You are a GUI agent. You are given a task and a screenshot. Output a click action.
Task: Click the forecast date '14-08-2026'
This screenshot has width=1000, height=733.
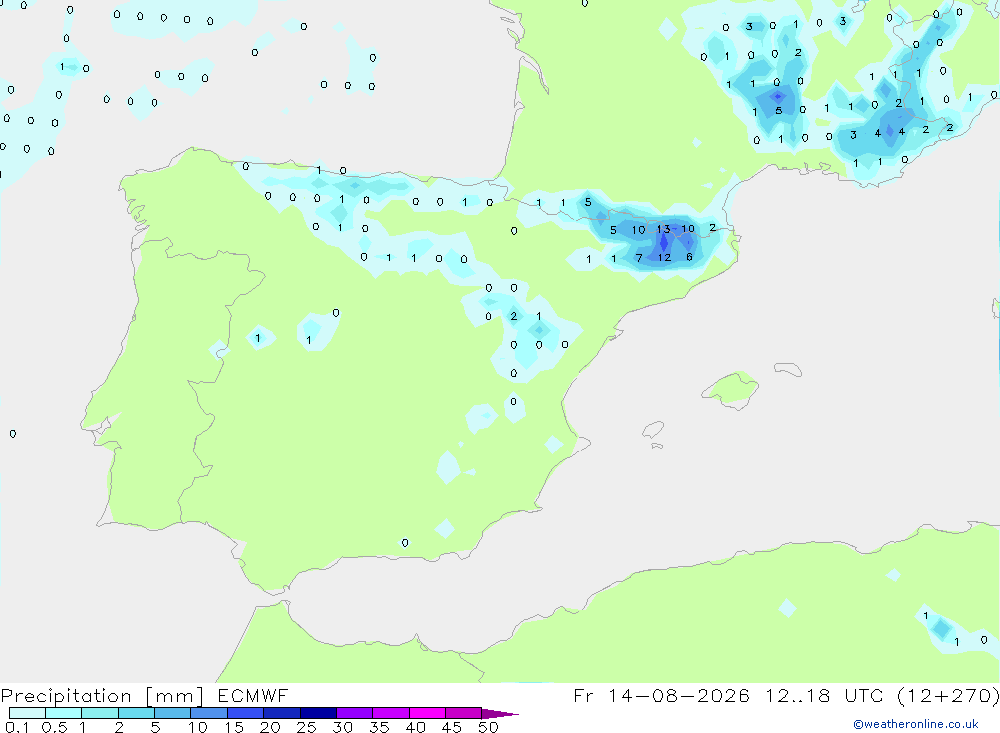point(679,696)
